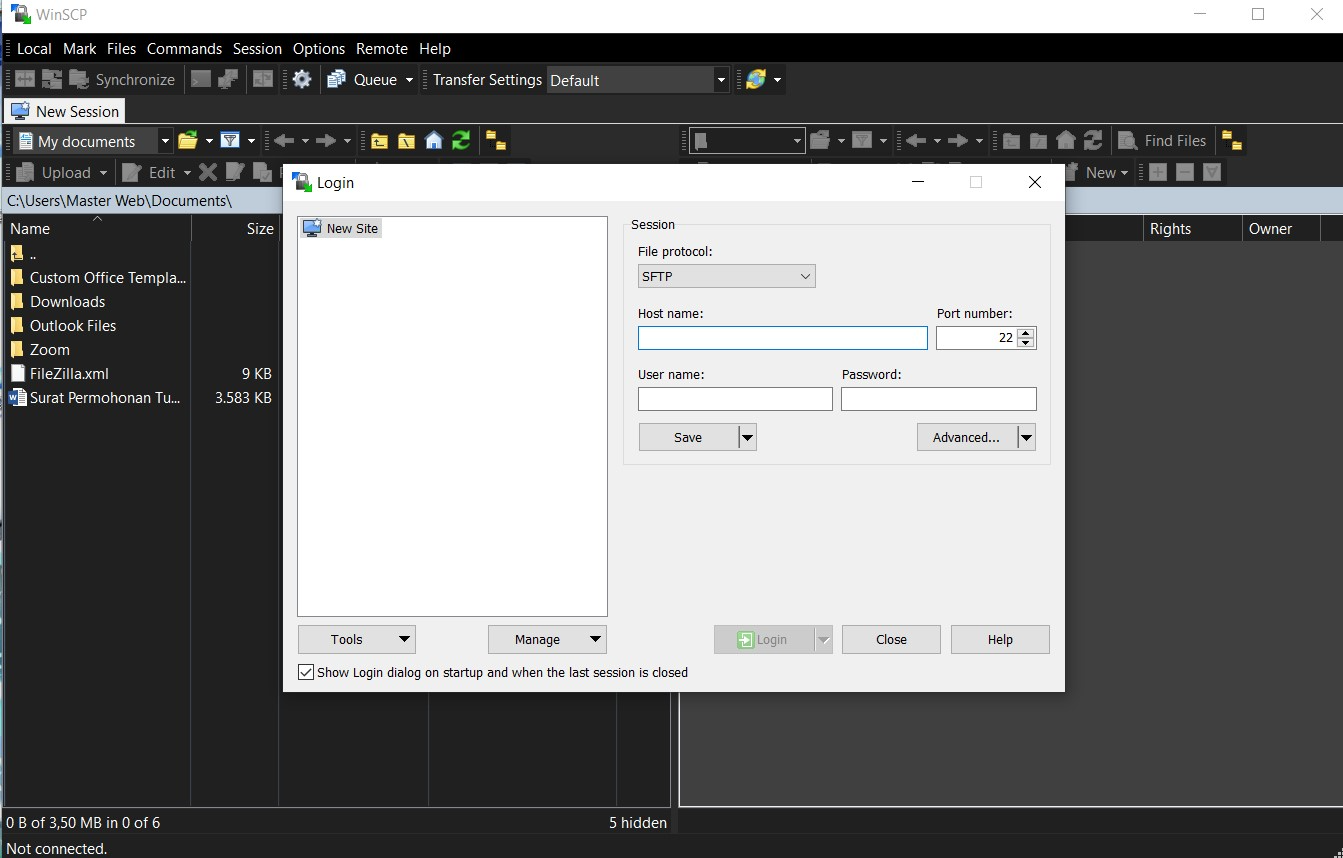This screenshot has width=1343, height=858.
Task: Click remote Find Files button
Action: (1163, 141)
